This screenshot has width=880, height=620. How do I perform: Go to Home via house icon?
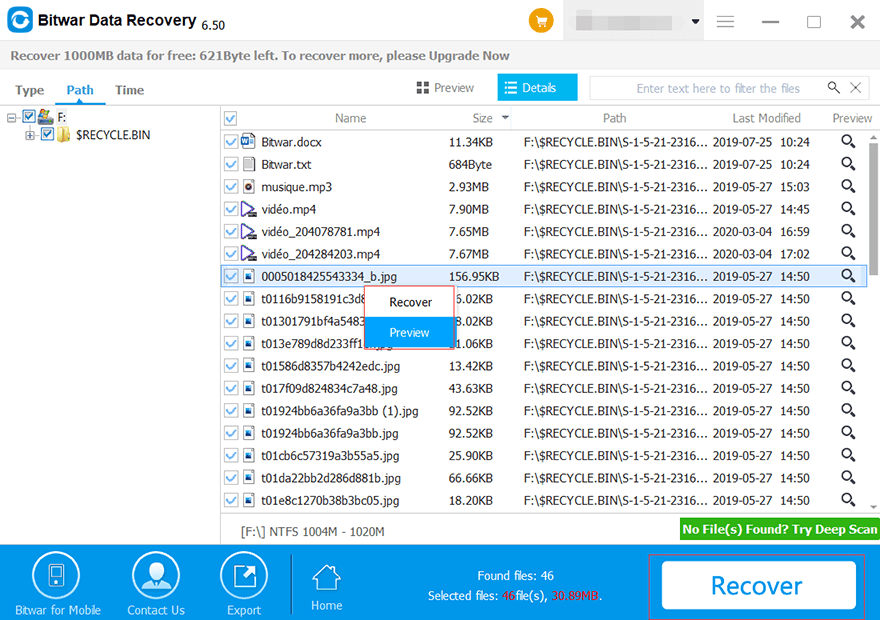point(326,577)
